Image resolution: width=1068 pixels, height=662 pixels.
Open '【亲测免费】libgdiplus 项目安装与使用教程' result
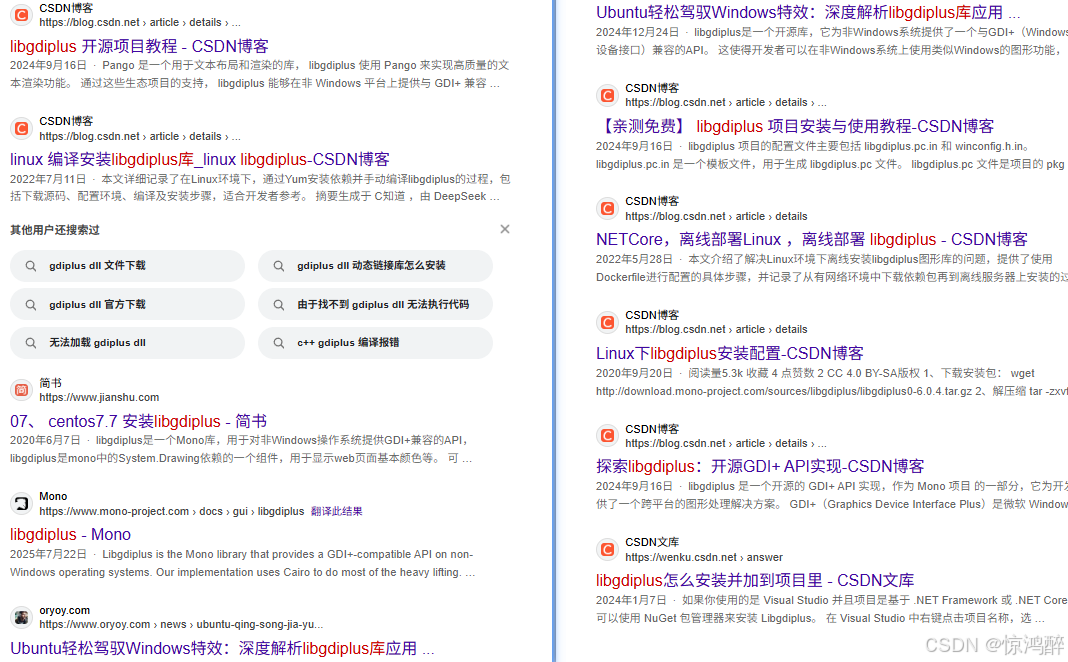point(795,126)
